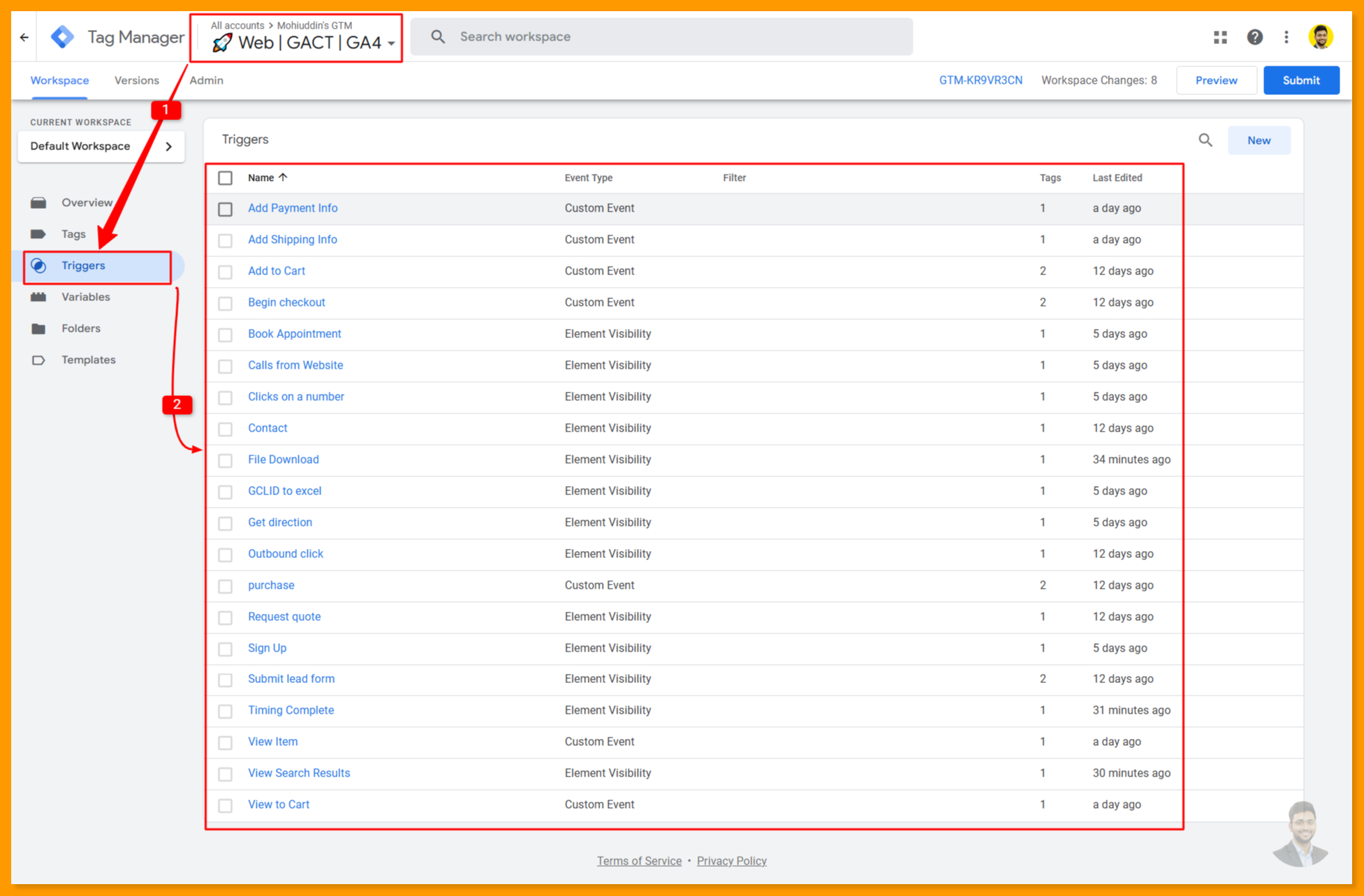This screenshot has height=896, width=1364.
Task: Select the File Download trigger checkbox
Action: [225, 460]
